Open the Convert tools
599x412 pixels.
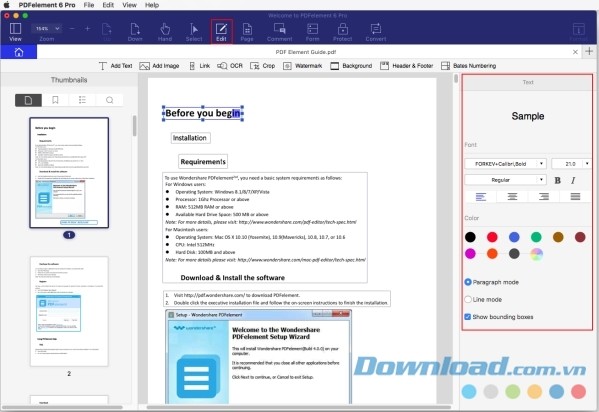pos(376,32)
